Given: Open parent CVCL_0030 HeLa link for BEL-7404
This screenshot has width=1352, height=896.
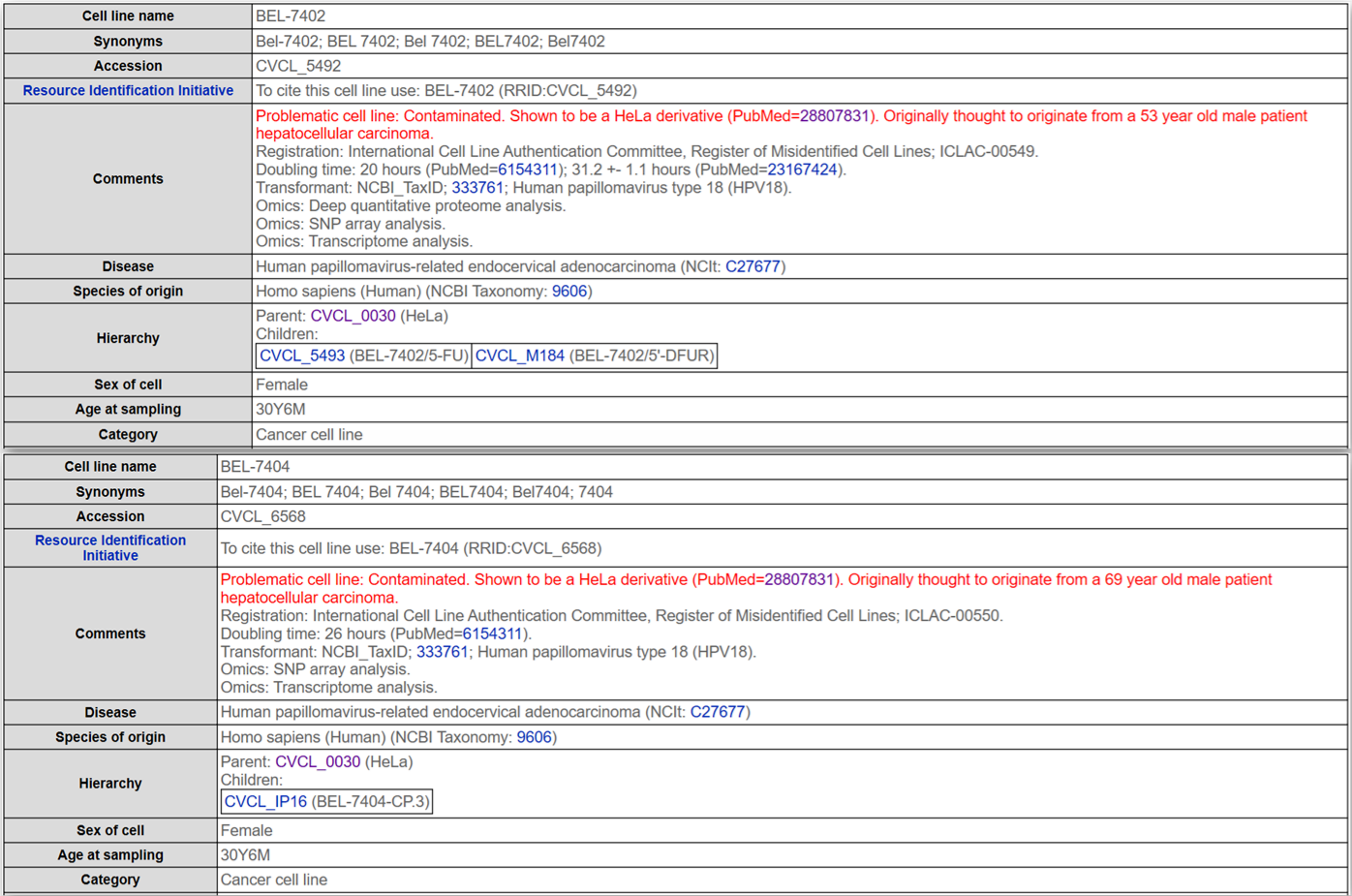Looking at the screenshot, I should pos(318,761).
